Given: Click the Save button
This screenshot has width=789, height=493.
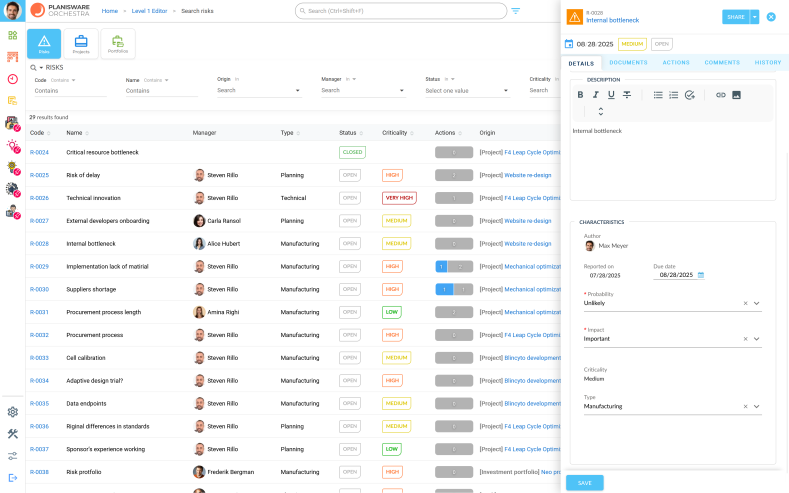Looking at the screenshot, I should click(x=584, y=482).
